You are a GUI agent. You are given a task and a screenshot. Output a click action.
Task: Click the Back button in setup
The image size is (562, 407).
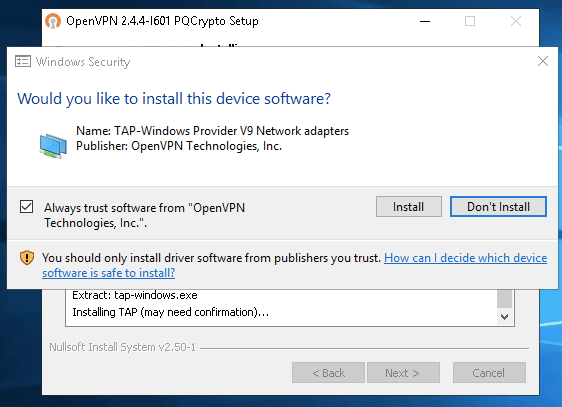click(328, 373)
